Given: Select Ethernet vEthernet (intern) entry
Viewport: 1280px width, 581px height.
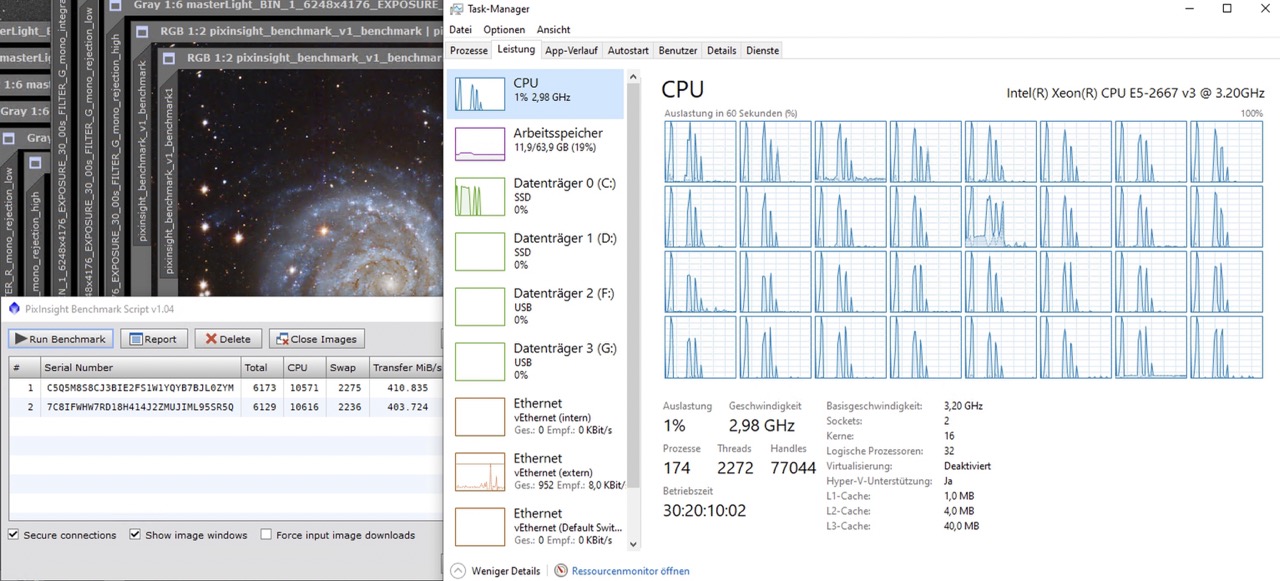Looking at the screenshot, I should pyautogui.click(x=535, y=416).
